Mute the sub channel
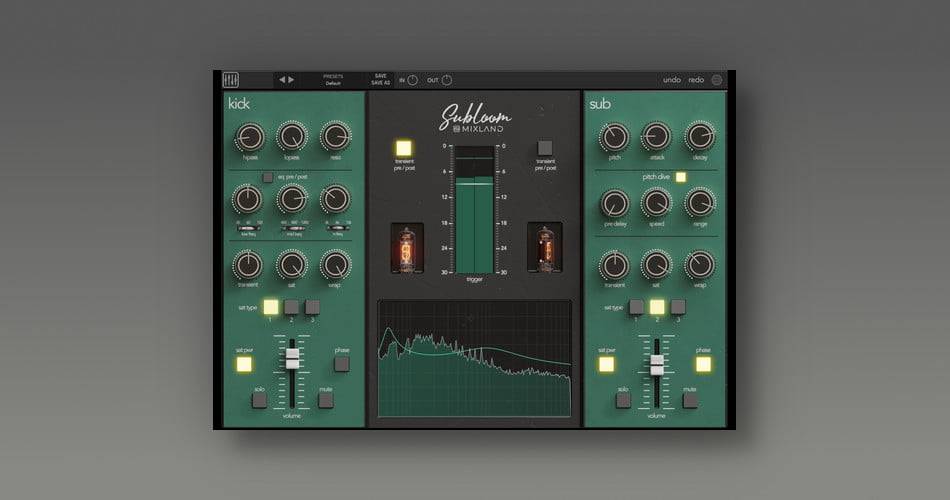This screenshot has width=950, height=500. tap(690, 400)
